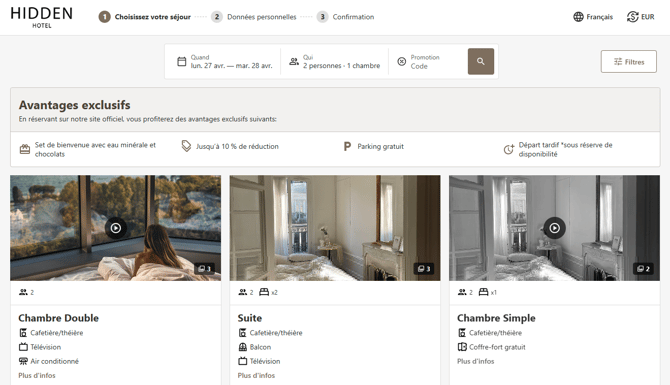Click the text Jusqu'à 10 % de réduction

(237, 146)
